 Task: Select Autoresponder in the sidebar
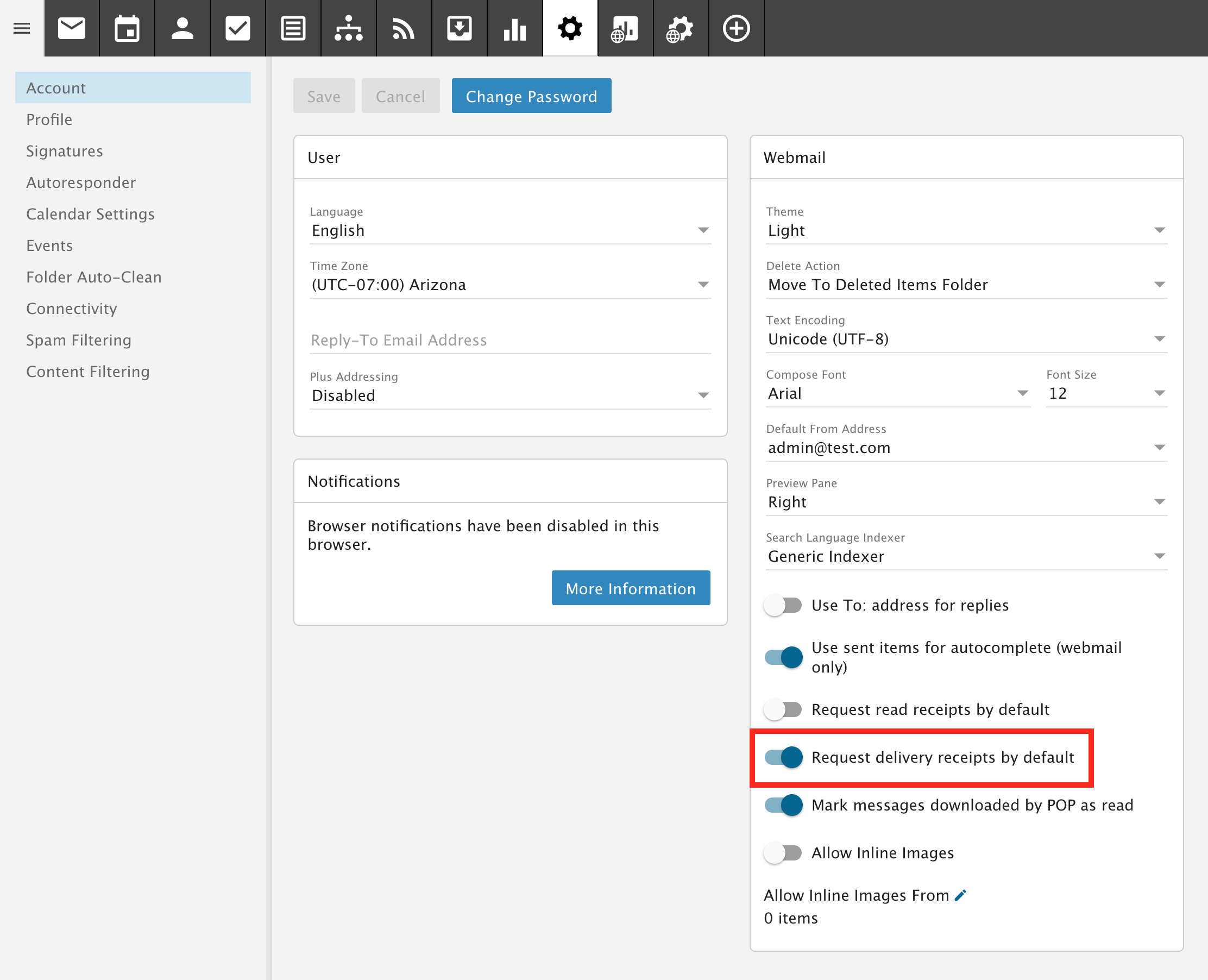133,183
